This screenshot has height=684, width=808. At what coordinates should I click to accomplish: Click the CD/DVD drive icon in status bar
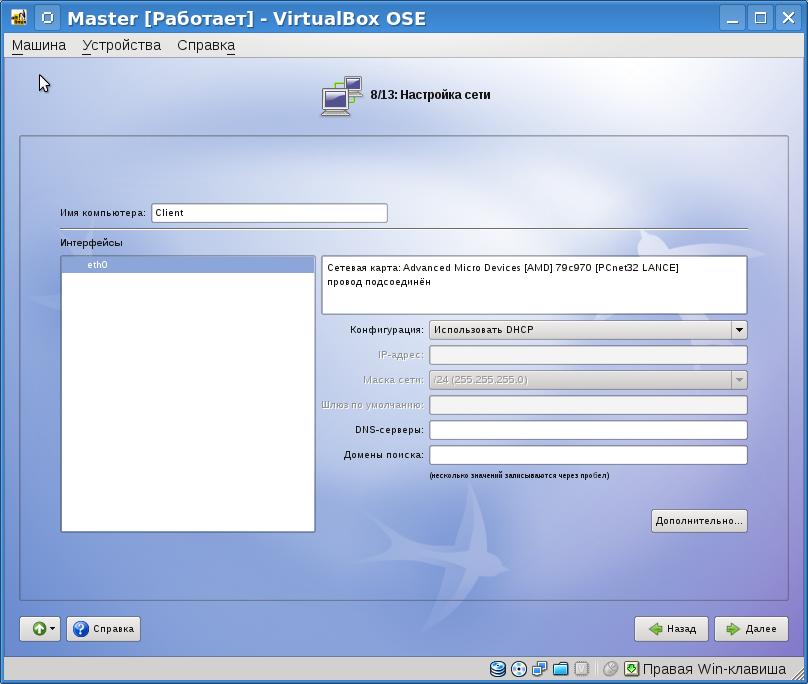(x=518, y=669)
